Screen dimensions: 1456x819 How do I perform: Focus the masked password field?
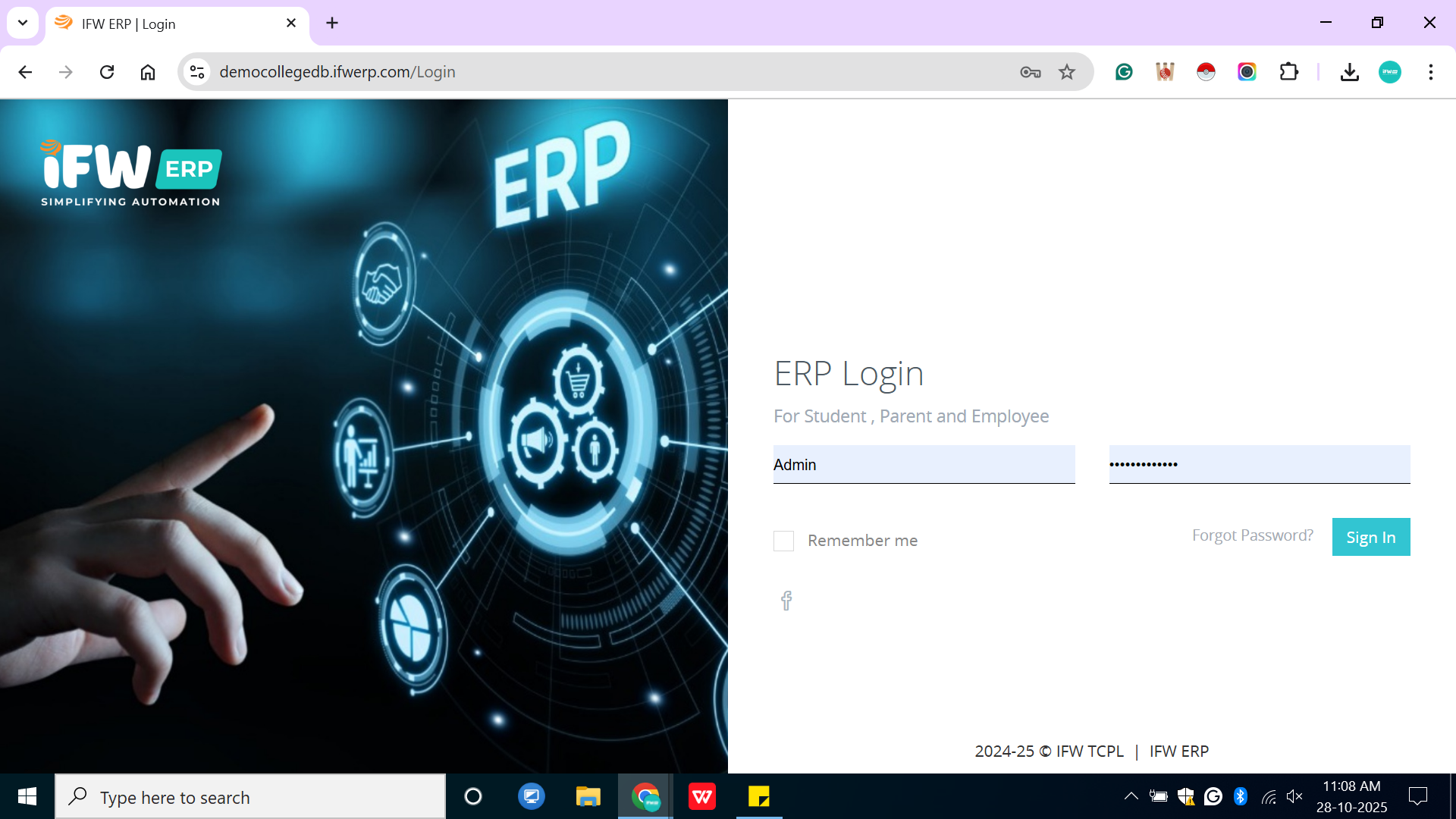point(1260,464)
